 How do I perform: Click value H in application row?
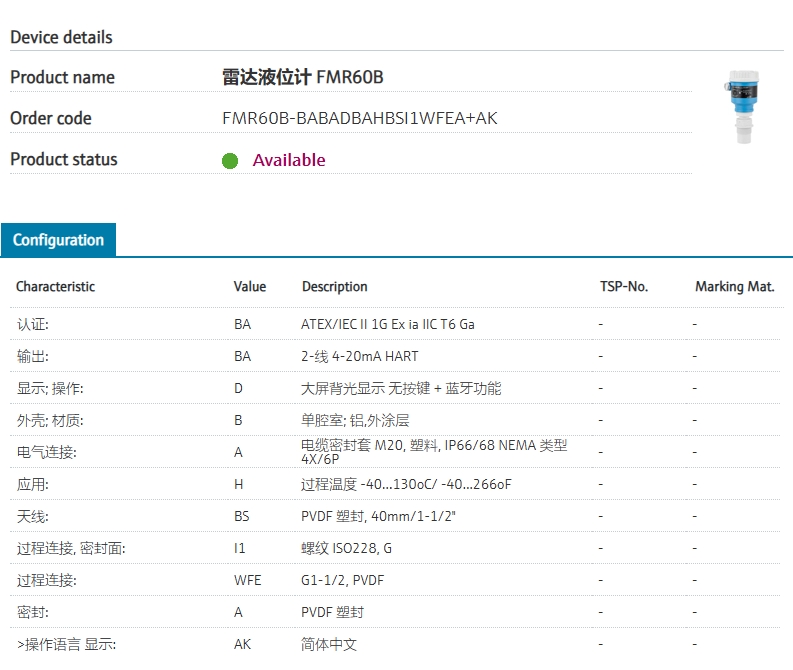point(239,484)
